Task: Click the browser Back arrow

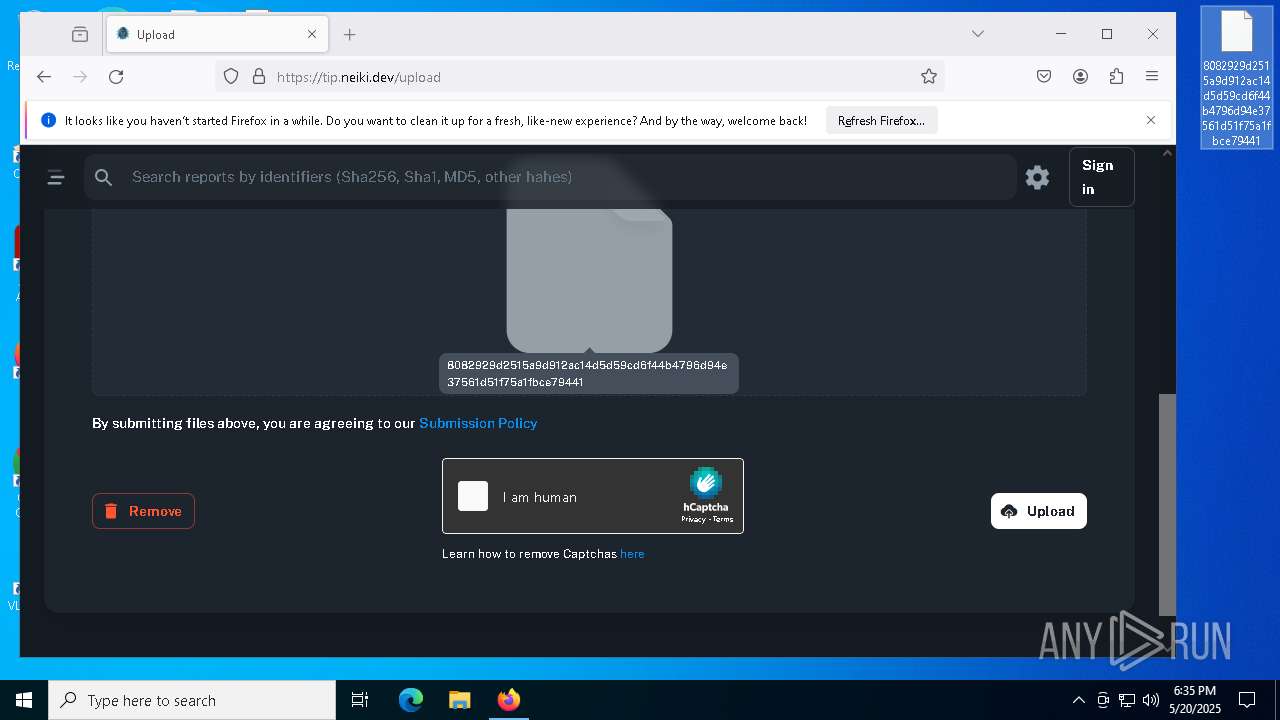Action: point(44,77)
